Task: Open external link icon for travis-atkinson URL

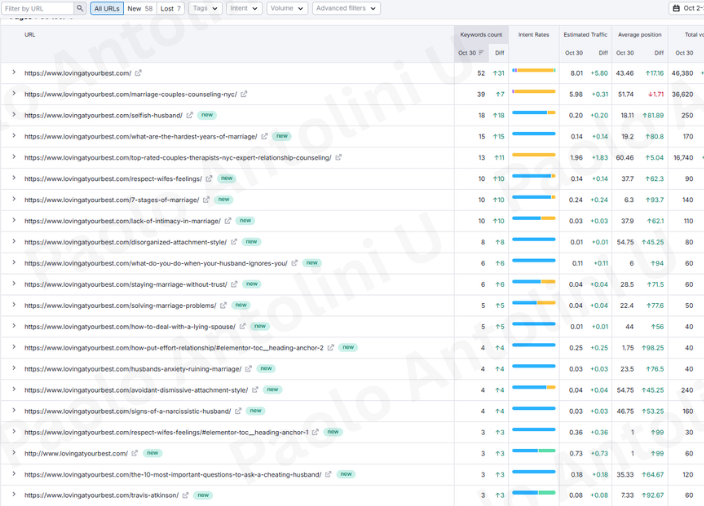Action: [x=184, y=495]
